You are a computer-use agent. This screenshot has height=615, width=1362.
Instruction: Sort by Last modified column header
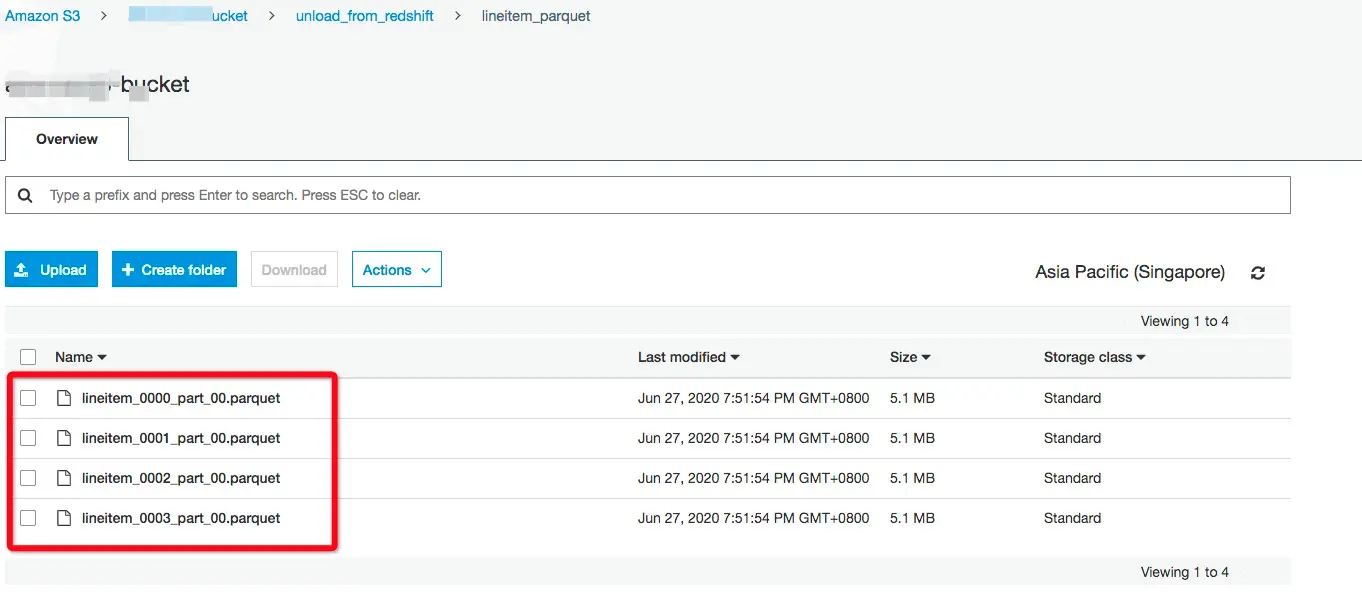point(688,357)
